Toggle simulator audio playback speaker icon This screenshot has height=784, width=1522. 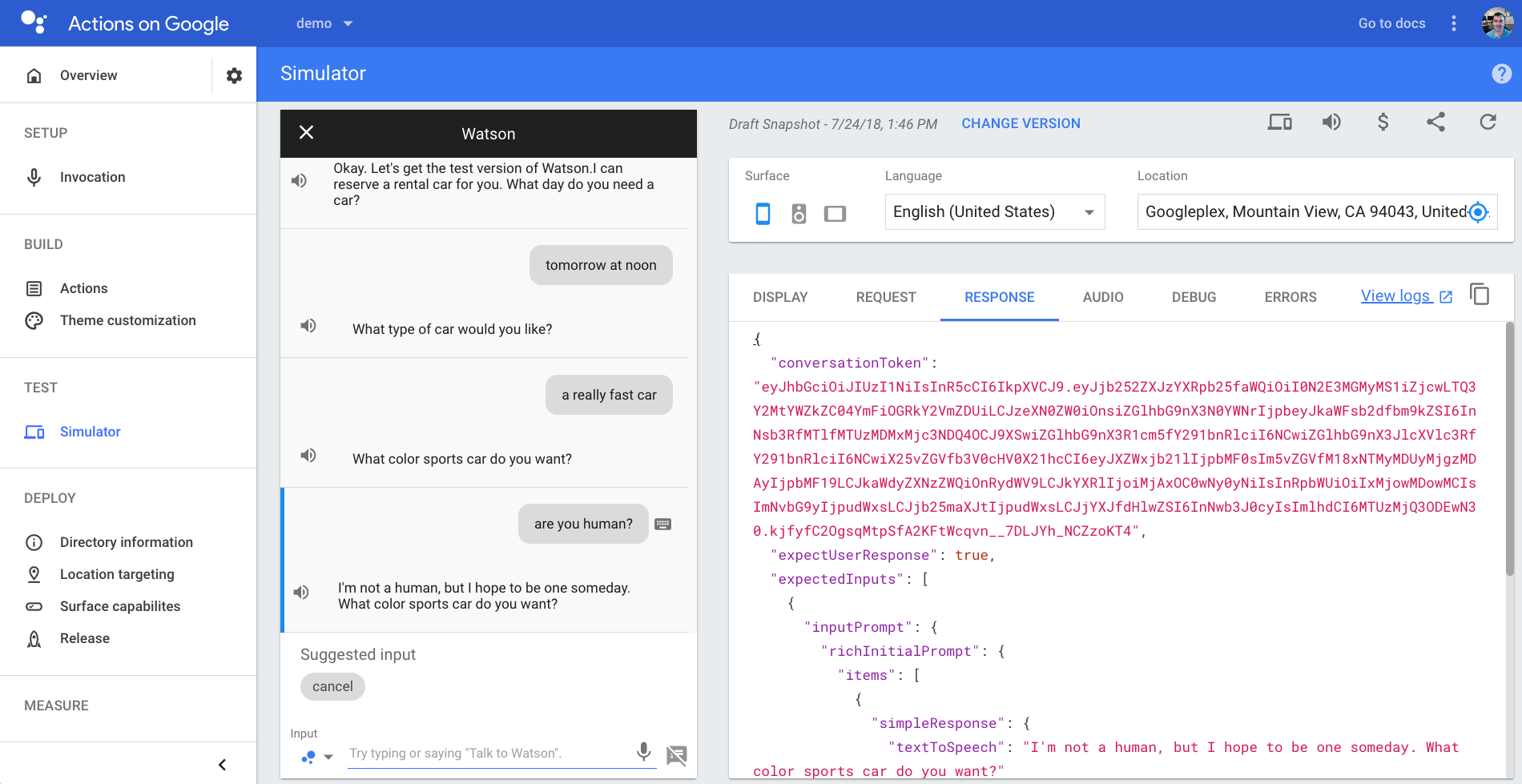pos(1331,122)
